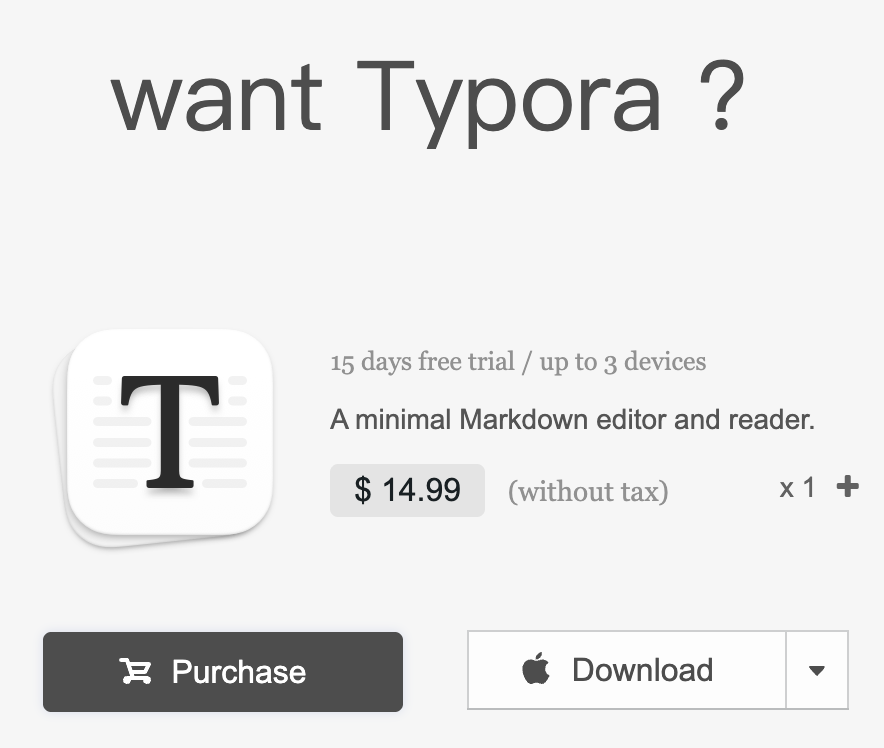The width and height of the screenshot is (884, 748).
Task: Click the "up to 3 devices" text
Action: pyautogui.click(x=622, y=362)
